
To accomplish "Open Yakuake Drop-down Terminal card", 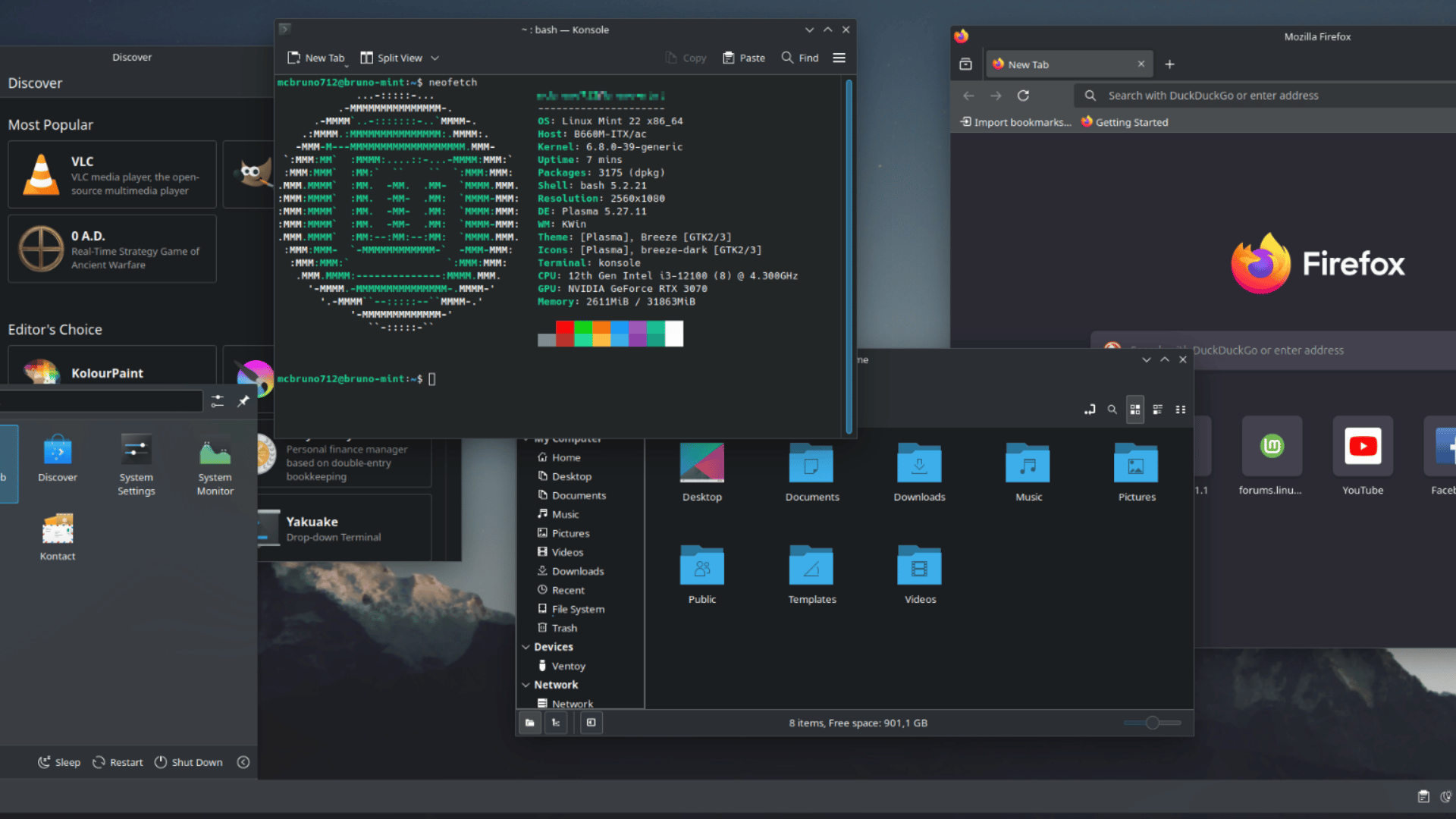I will 345,528.
